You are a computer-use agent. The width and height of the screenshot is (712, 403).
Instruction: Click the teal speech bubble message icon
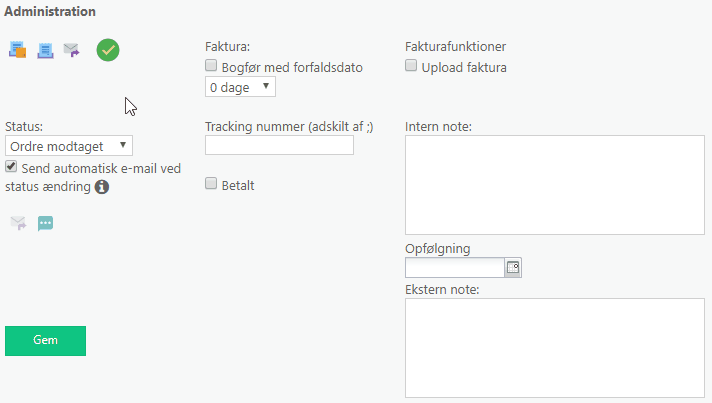coord(45,223)
